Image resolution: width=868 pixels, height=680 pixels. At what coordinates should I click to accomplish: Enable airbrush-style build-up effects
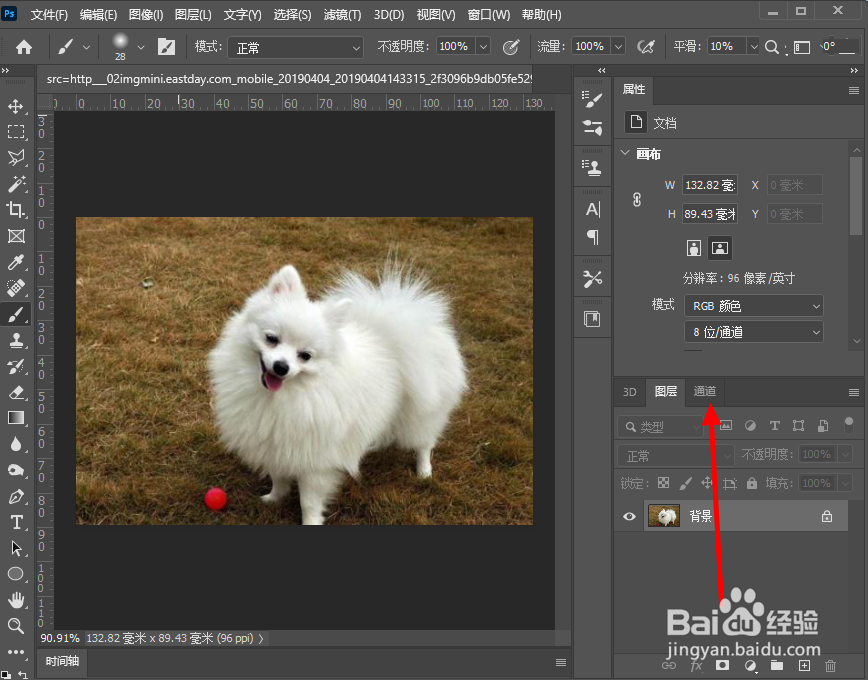tap(645, 47)
